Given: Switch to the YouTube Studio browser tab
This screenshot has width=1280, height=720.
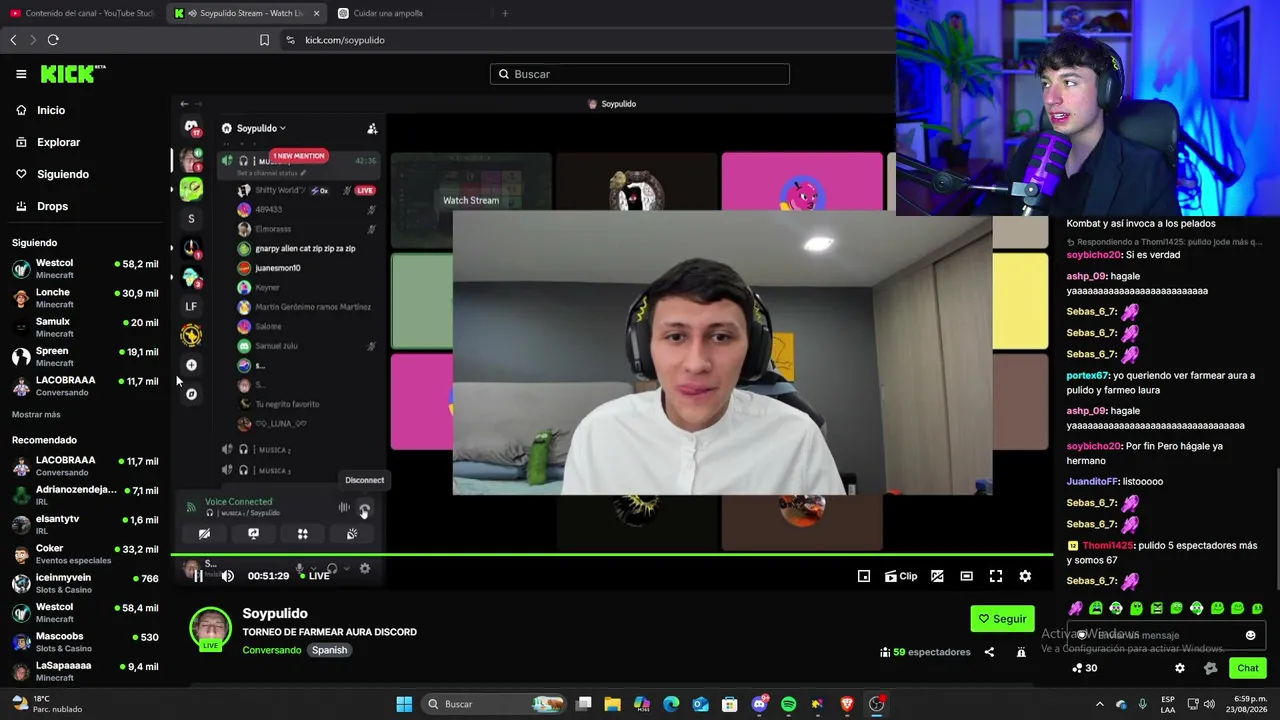Looking at the screenshot, I should pos(82,13).
